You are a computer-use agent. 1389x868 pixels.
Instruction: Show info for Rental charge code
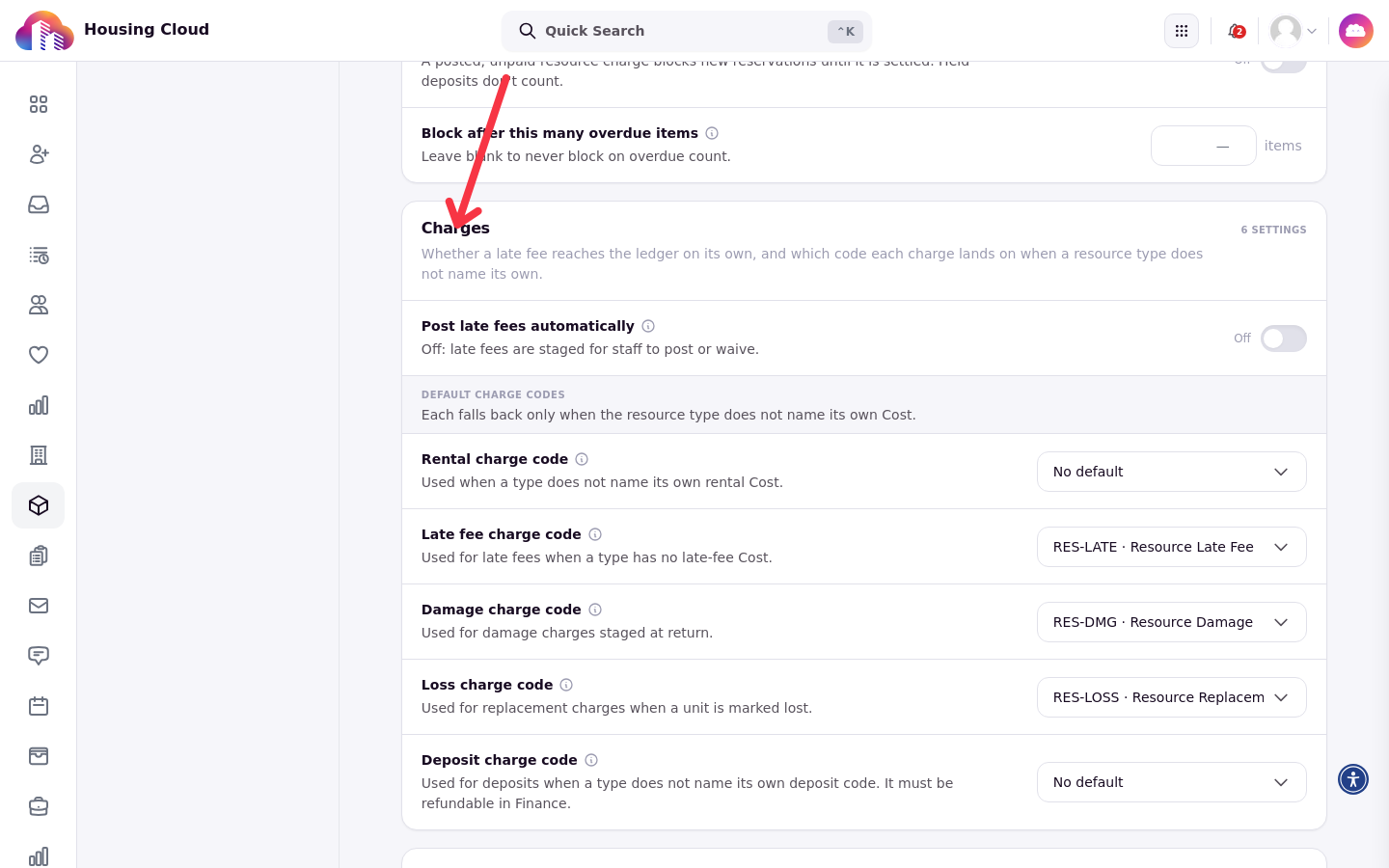click(582, 459)
